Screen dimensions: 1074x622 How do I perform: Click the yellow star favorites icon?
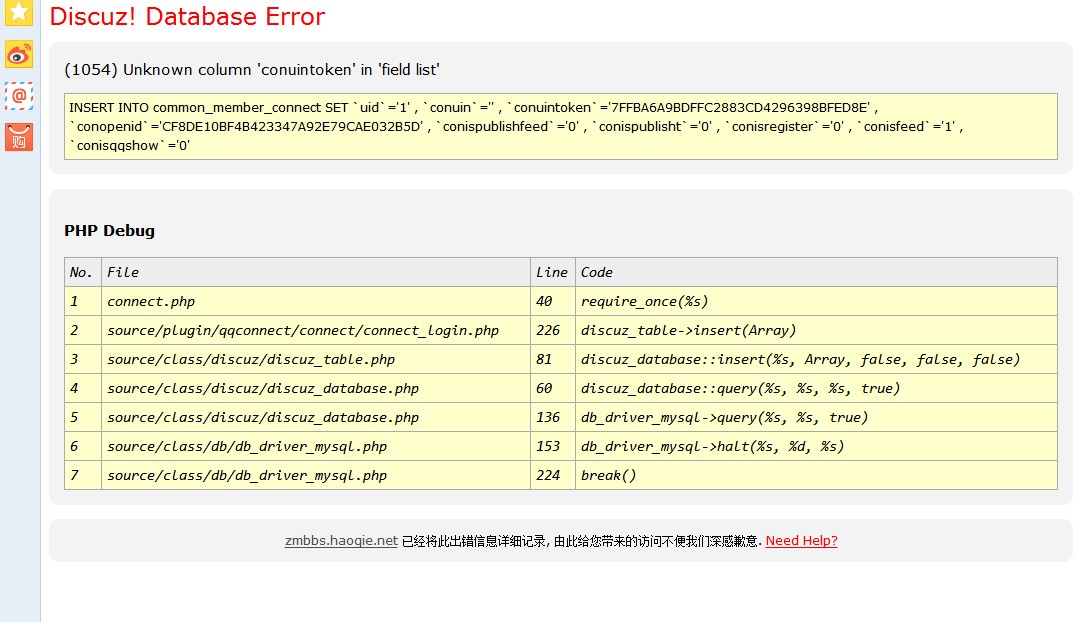coord(19,13)
